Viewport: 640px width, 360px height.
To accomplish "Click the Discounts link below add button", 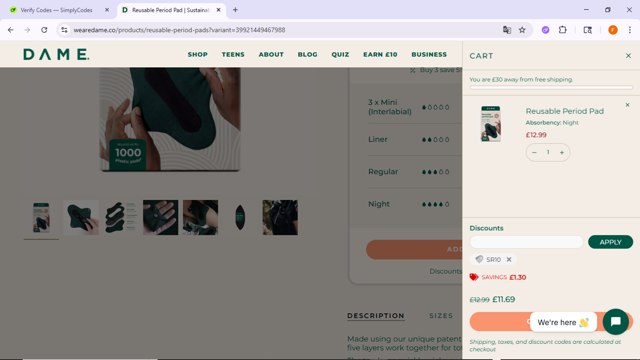I will pyautogui.click(x=445, y=271).
